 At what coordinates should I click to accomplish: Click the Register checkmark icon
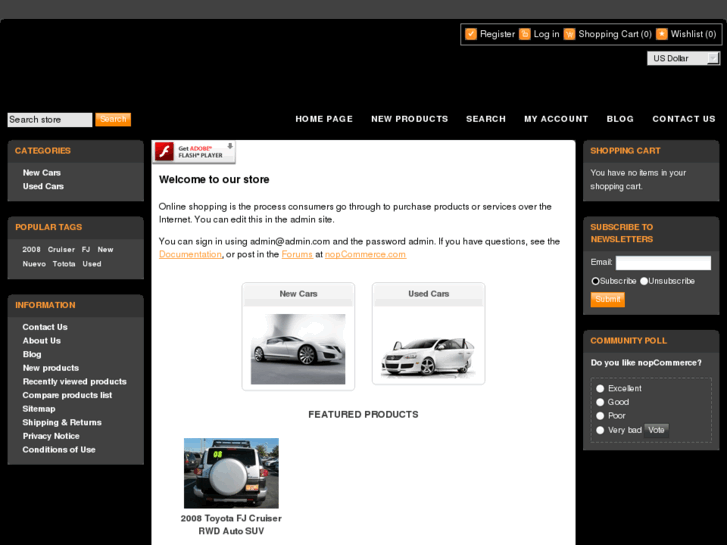(471, 34)
